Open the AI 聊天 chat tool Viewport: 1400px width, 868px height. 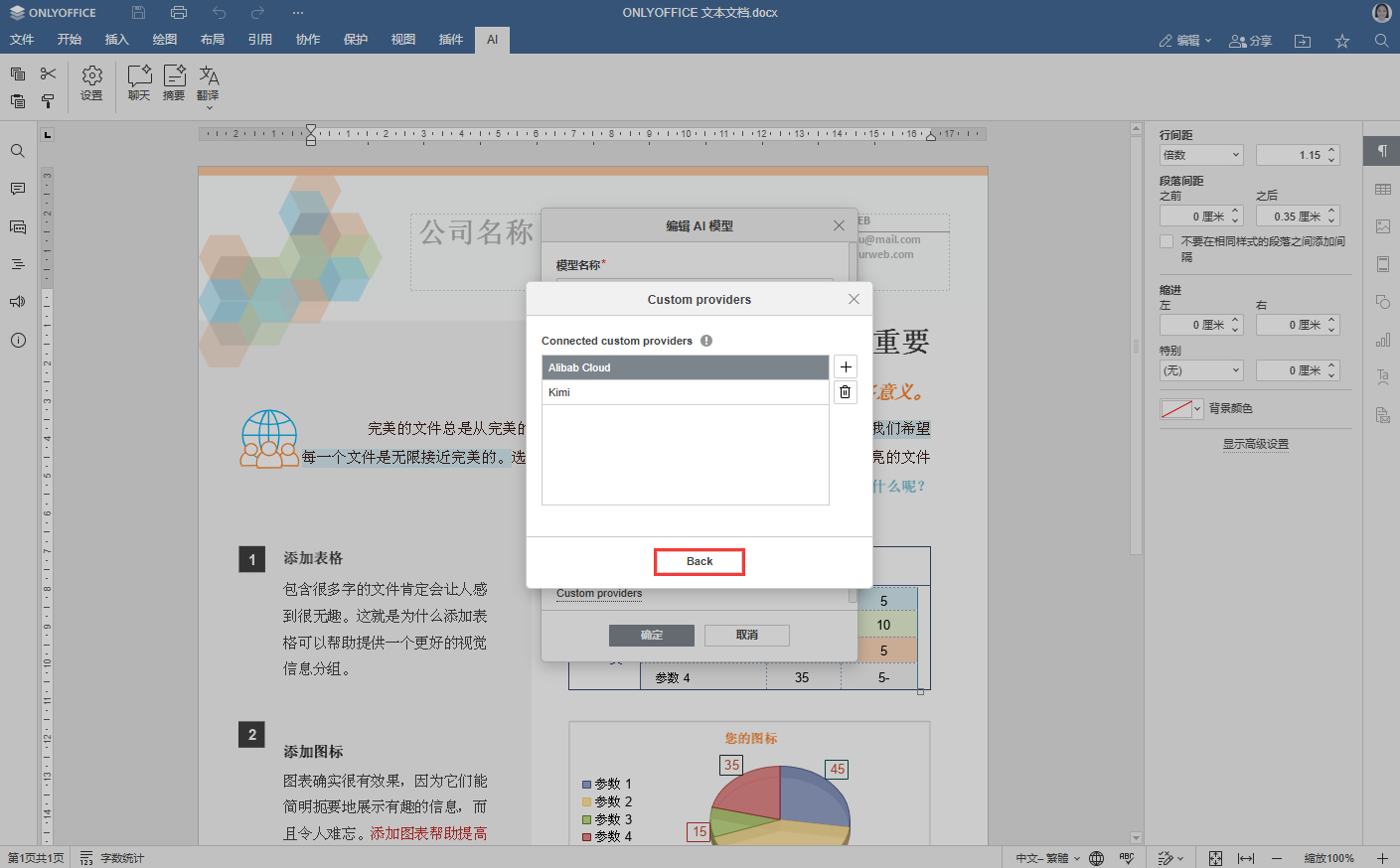click(x=139, y=83)
